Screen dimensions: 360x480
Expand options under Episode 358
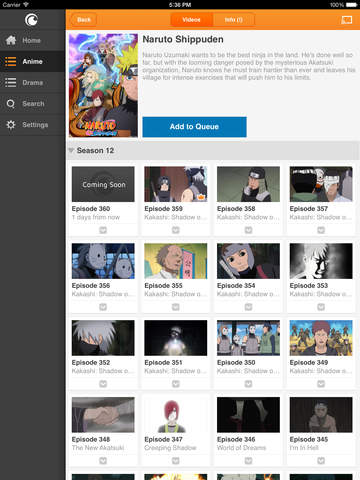[248, 230]
